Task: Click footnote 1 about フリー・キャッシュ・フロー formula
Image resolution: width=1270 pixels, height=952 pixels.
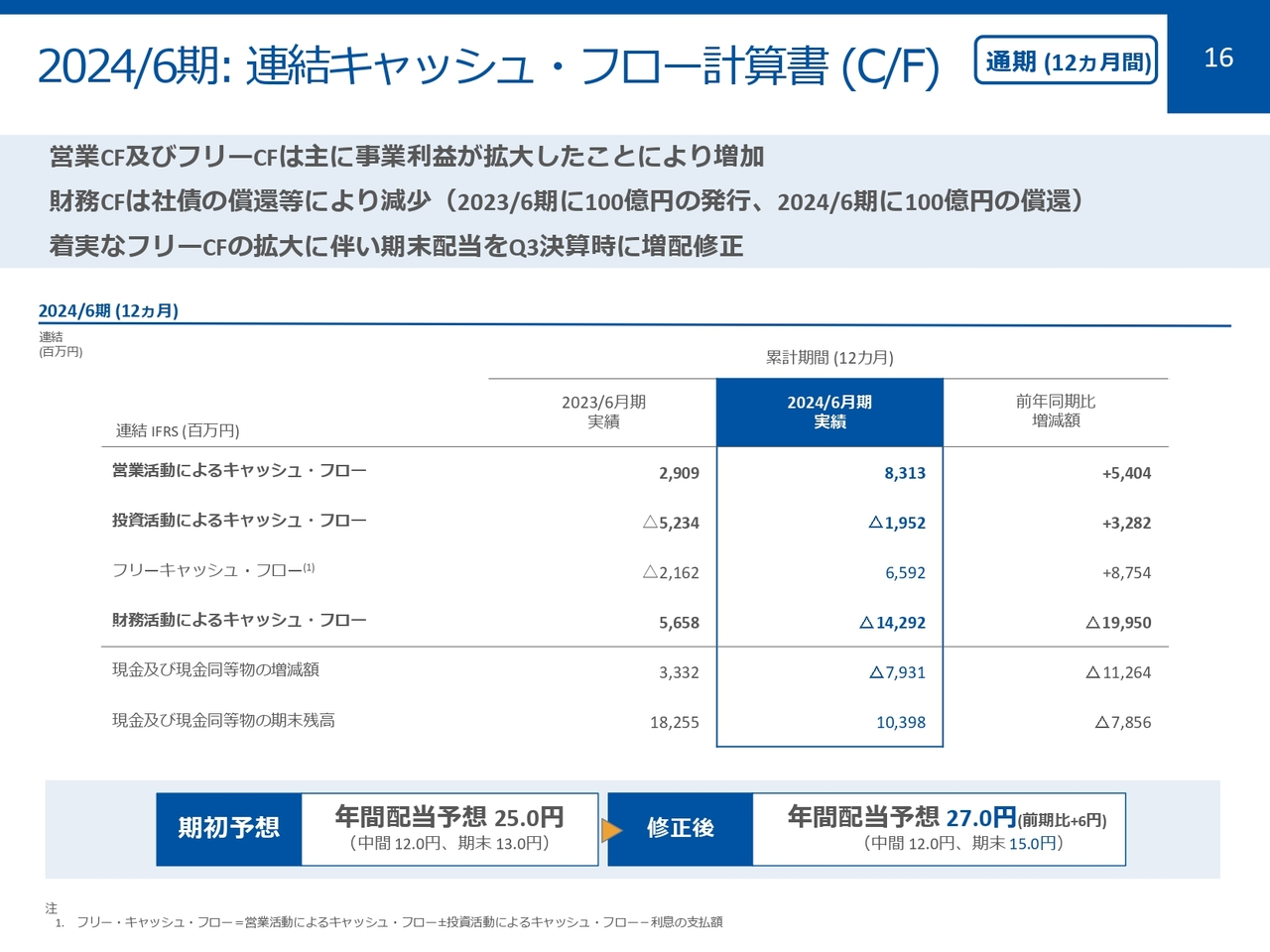Action: tap(389, 923)
